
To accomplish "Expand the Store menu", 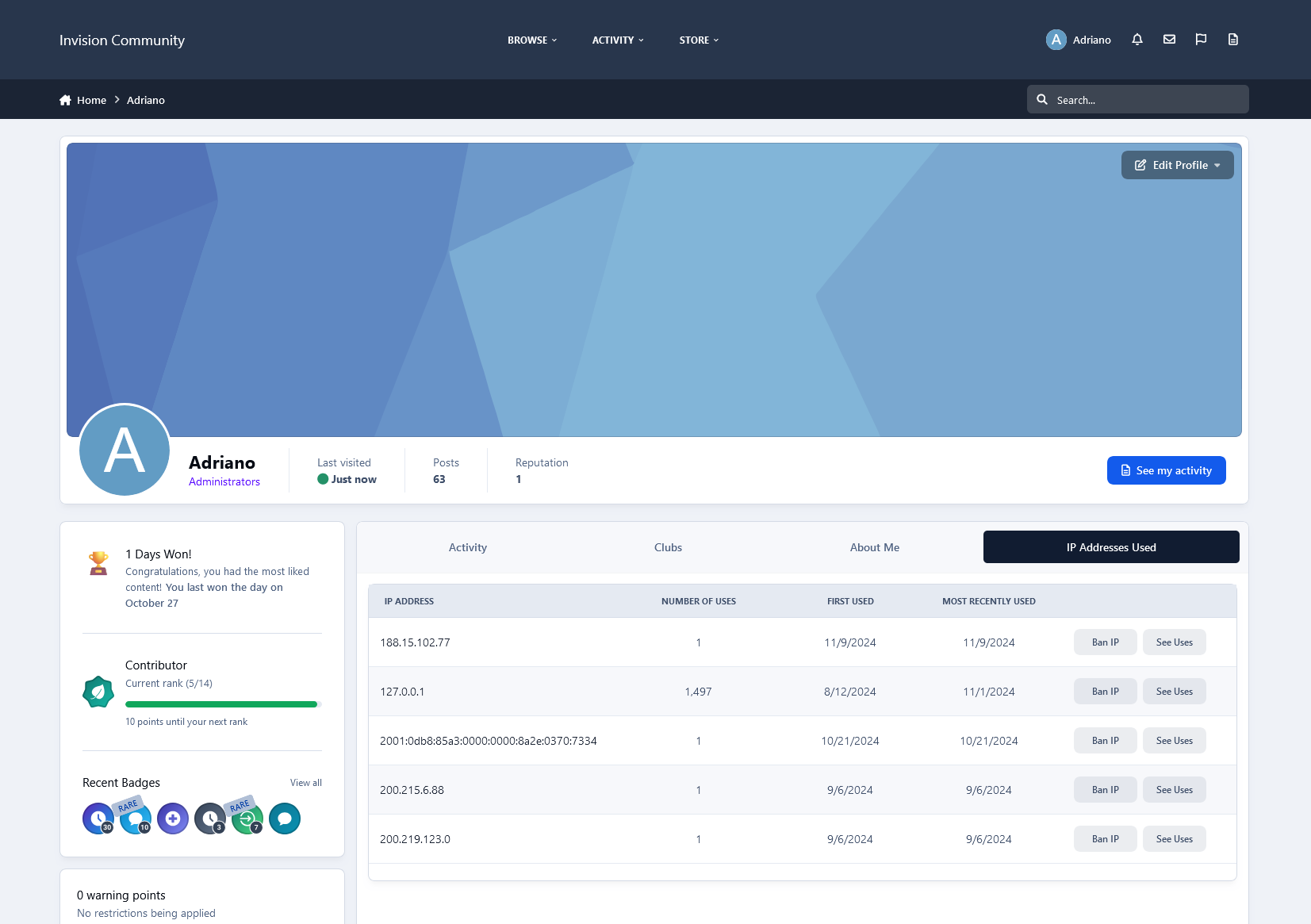I will coord(699,40).
